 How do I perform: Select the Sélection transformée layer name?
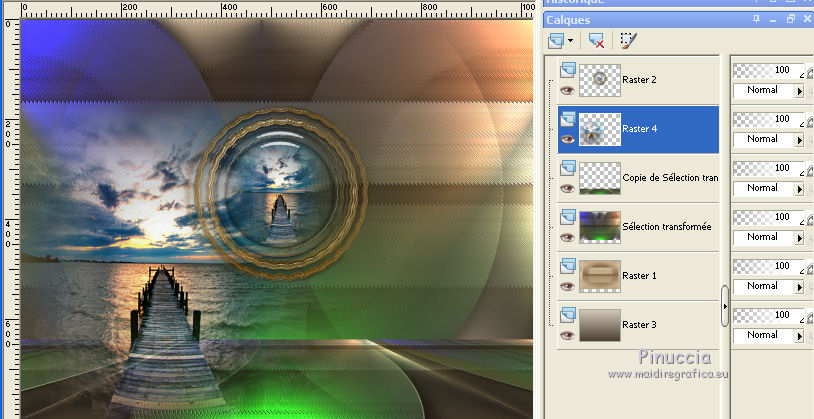(x=667, y=226)
